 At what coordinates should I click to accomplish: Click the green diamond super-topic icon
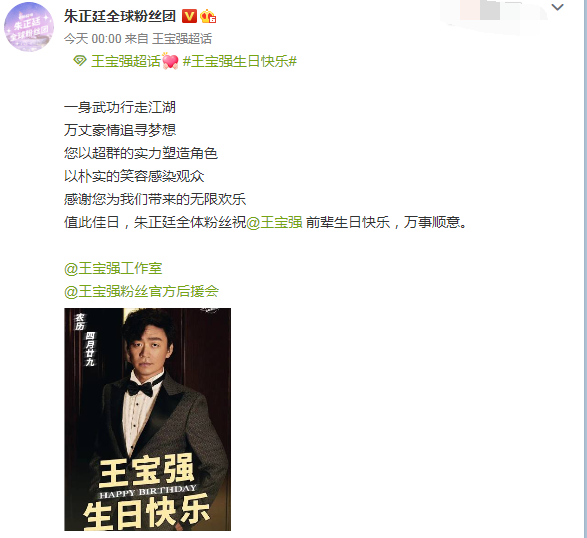click(x=80, y=61)
